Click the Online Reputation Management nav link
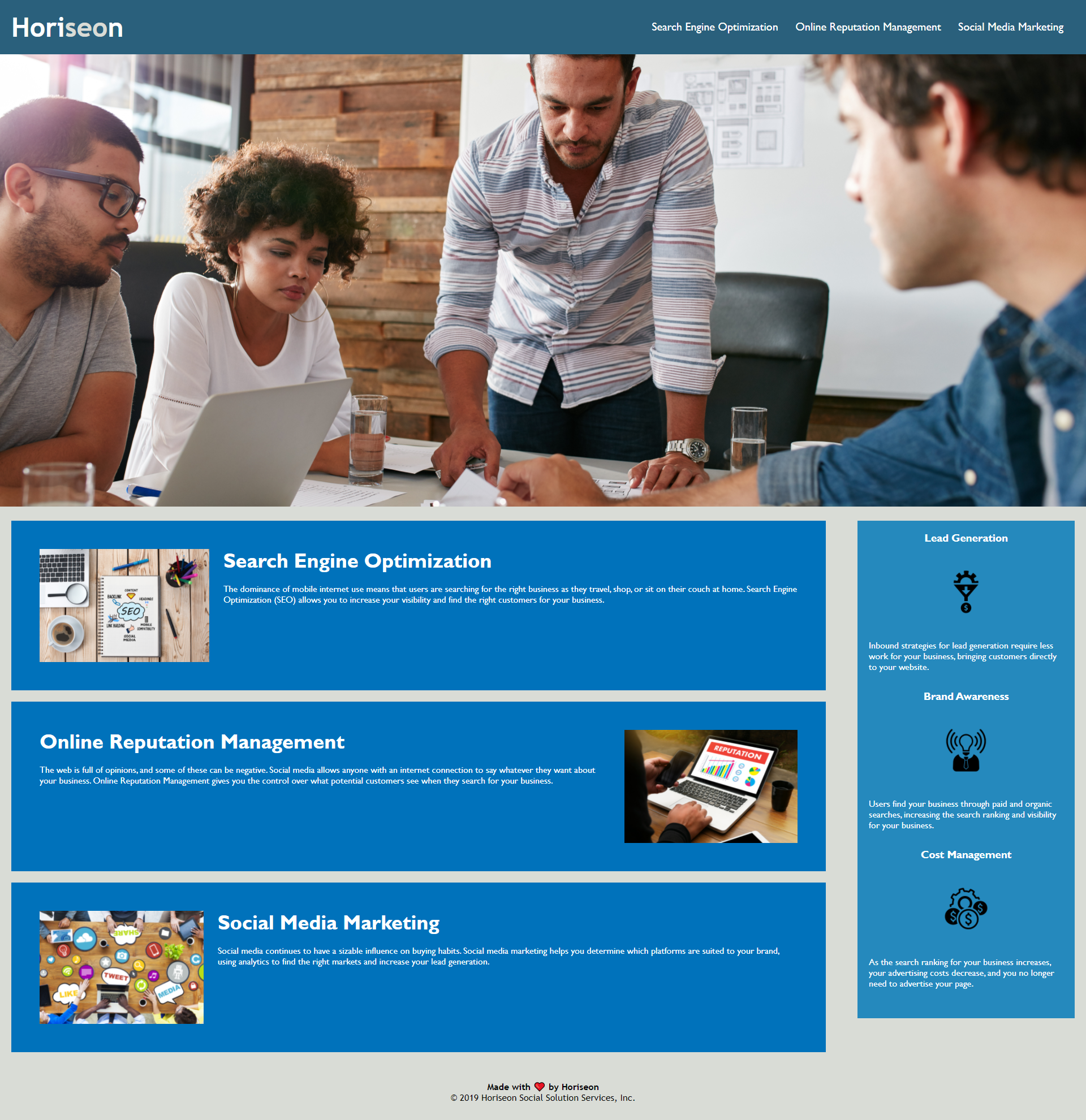The image size is (1086, 1120). tap(868, 27)
